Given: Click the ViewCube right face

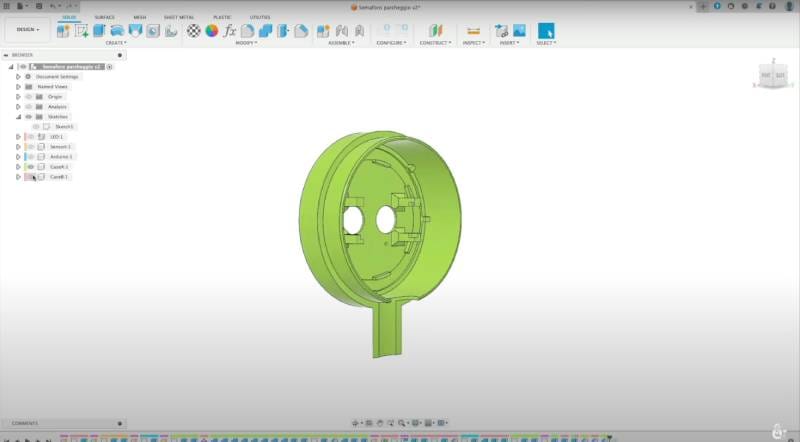Looking at the screenshot, I should [x=781, y=76].
